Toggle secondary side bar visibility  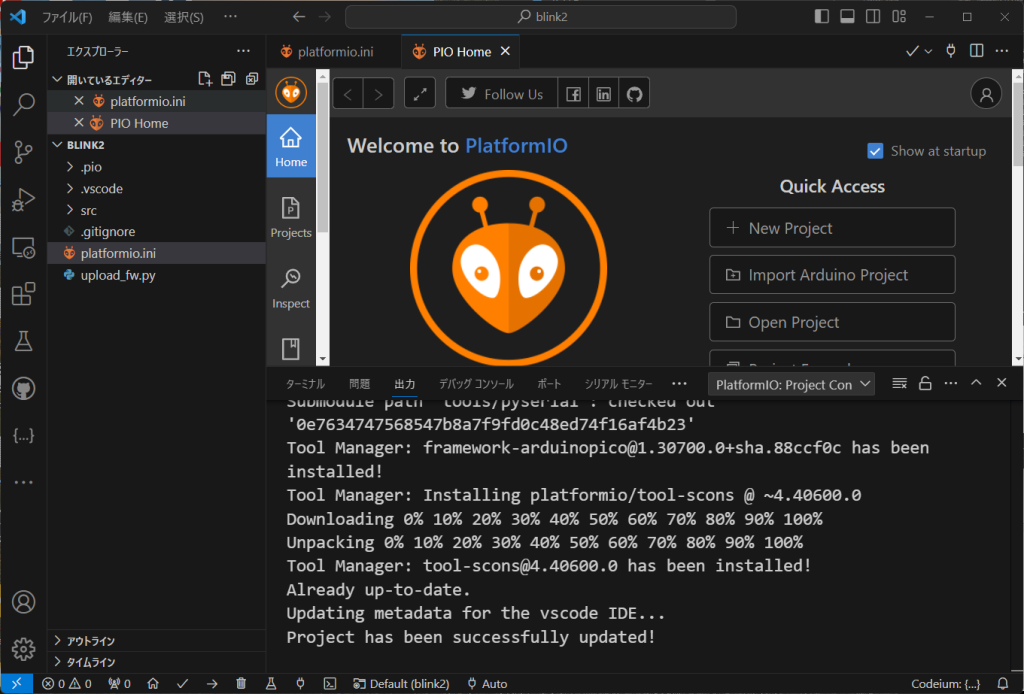coord(872,16)
